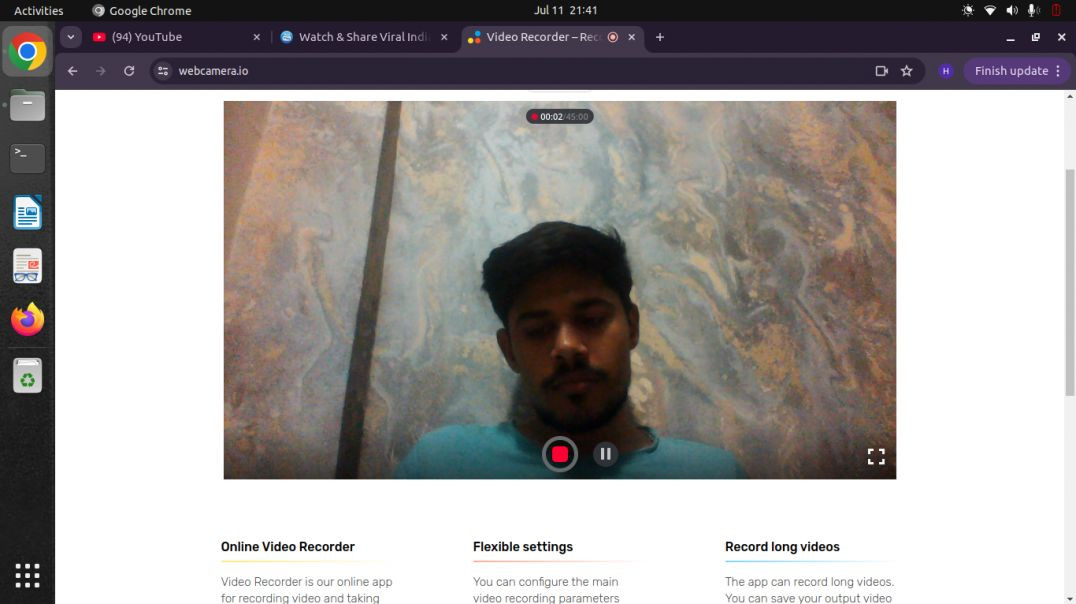Switch to the Watch & Share Viral tab

[x=364, y=37]
